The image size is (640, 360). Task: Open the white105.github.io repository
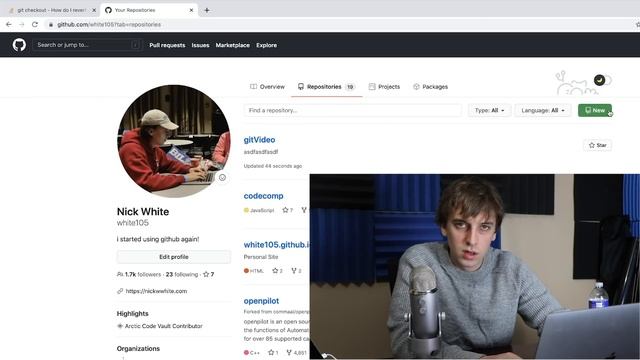tap(276, 245)
